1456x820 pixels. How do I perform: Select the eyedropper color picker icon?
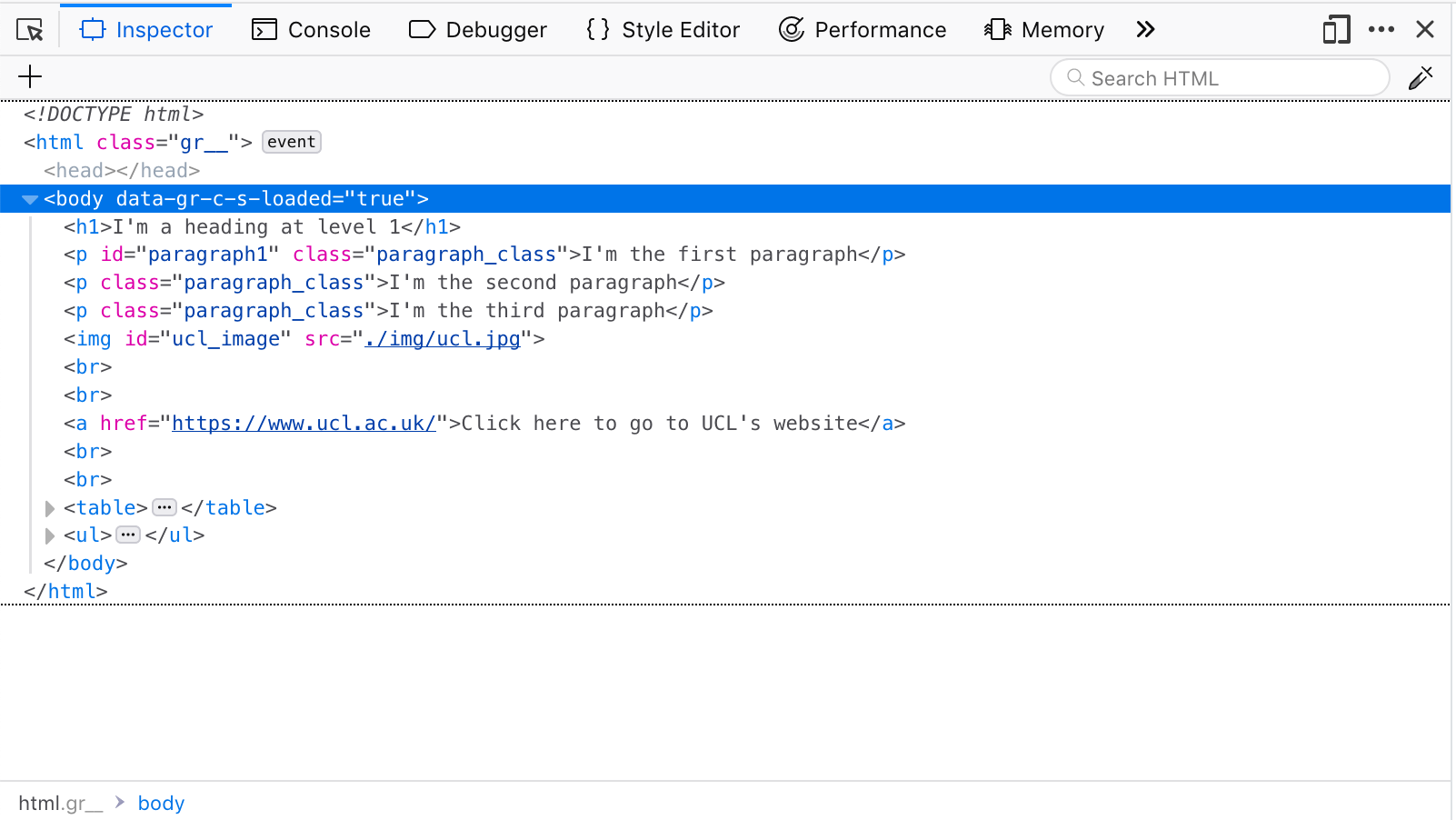1420,78
